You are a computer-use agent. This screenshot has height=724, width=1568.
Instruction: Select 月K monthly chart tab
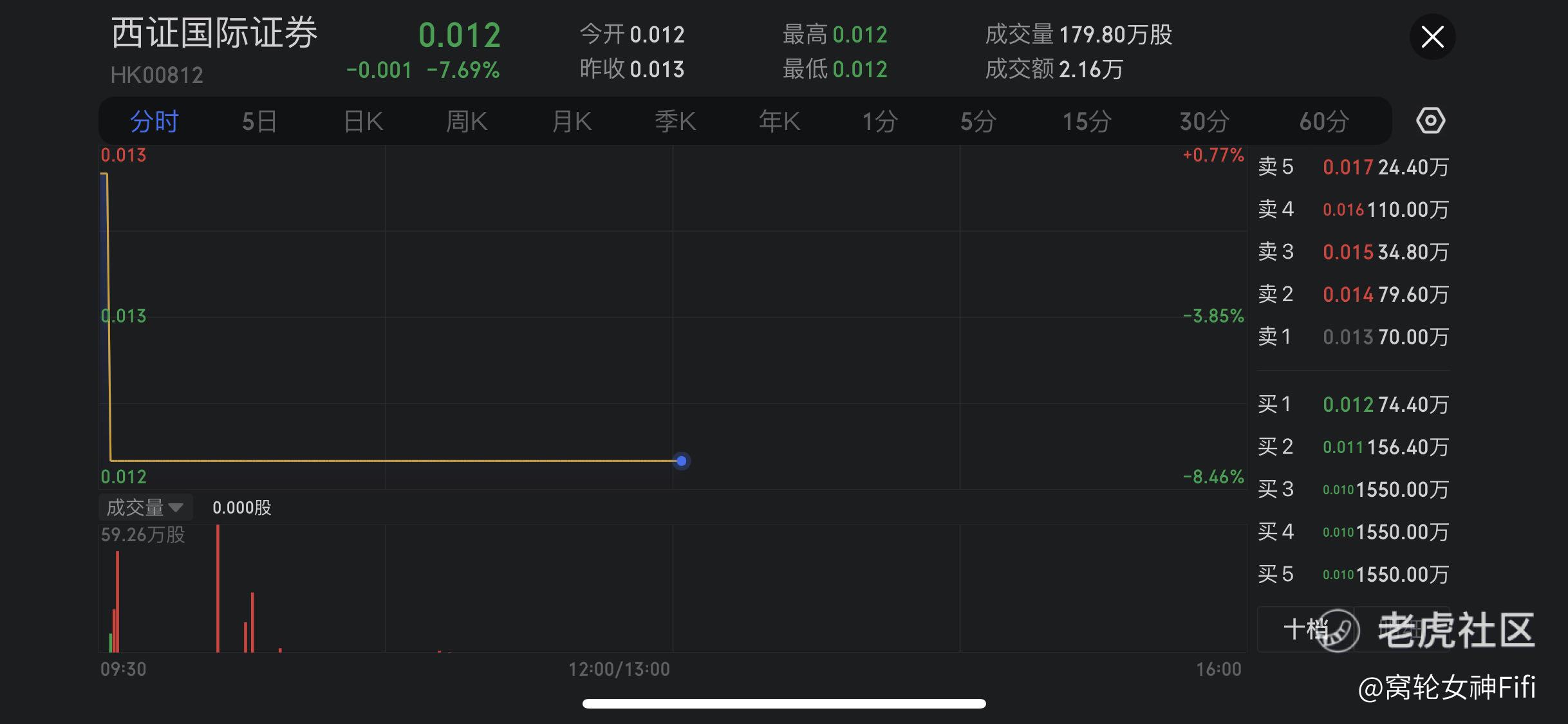[x=572, y=122]
